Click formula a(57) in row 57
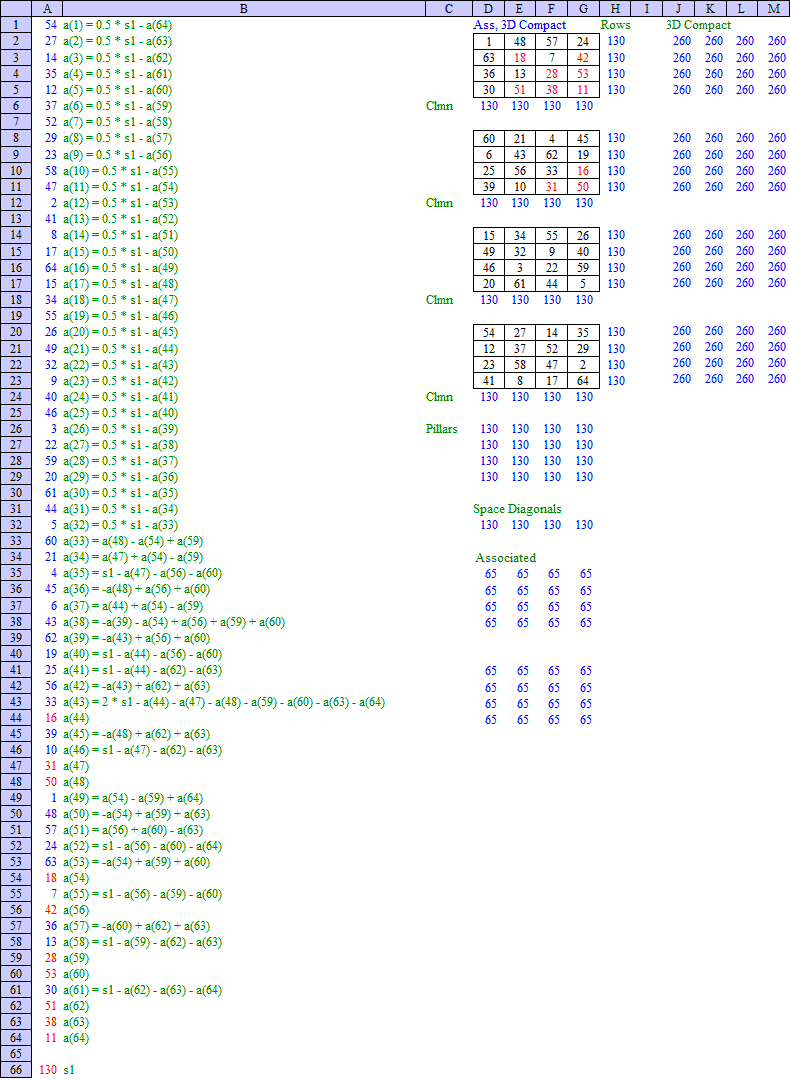 click(x=136, y=926)
